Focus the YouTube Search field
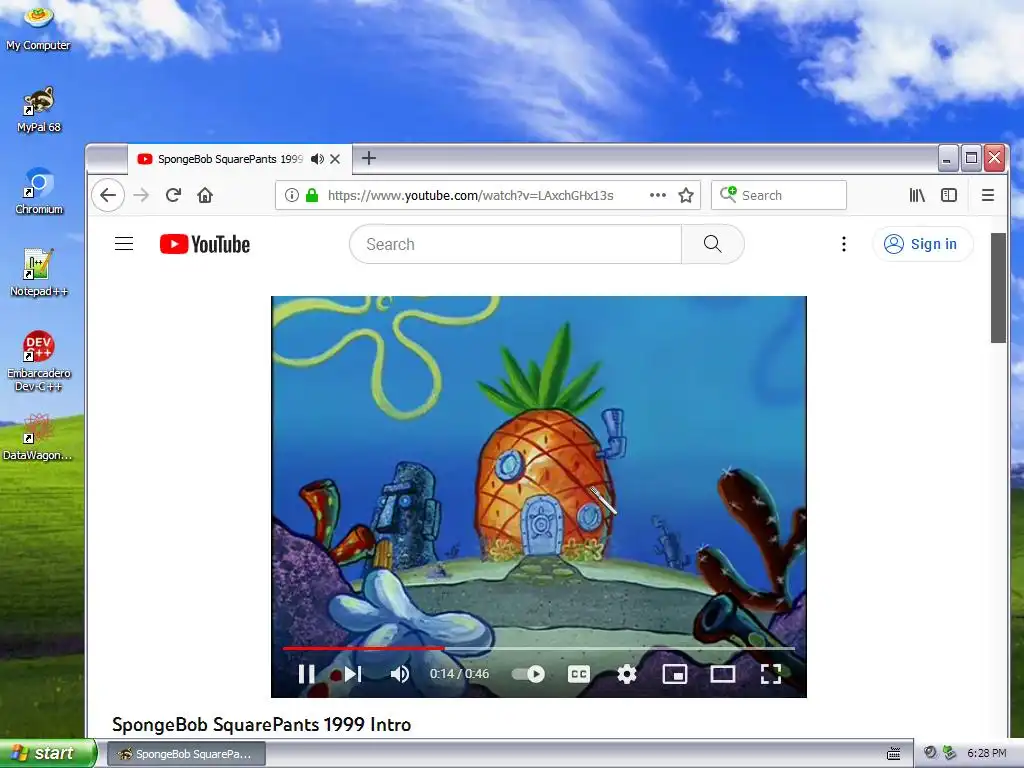The height and width of the screenshot is (768, 1024). 516,244
